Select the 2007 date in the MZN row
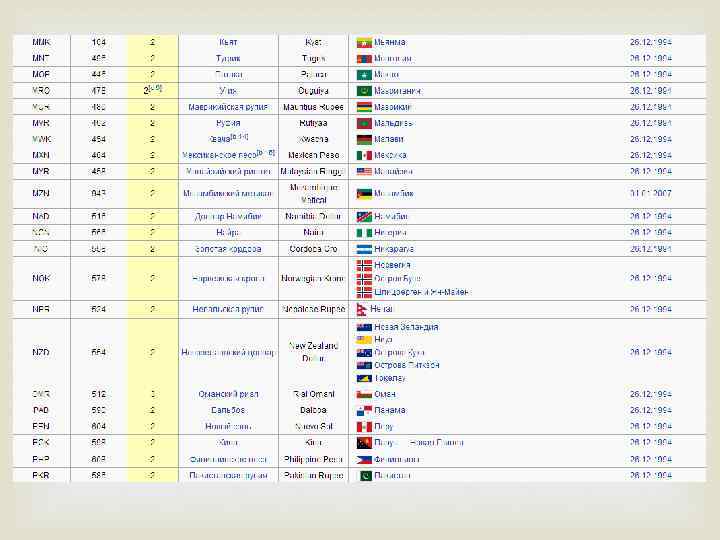The width and height of the screenshot is (720, 540). click(651, 194)
